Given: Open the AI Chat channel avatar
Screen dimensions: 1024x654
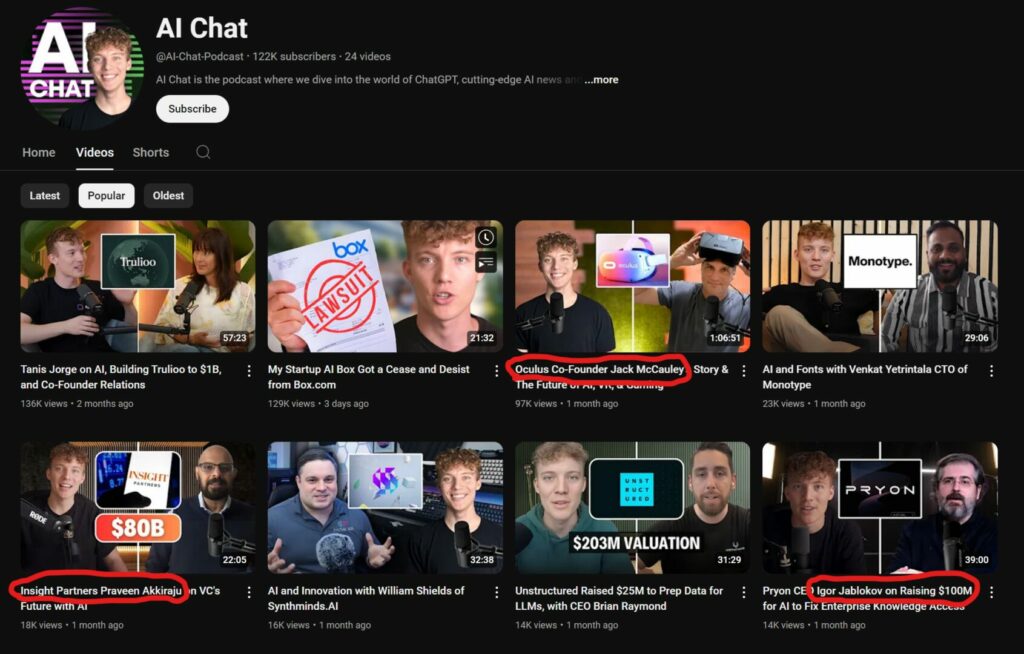Looking at the screenshot, I should pos(82,67).
